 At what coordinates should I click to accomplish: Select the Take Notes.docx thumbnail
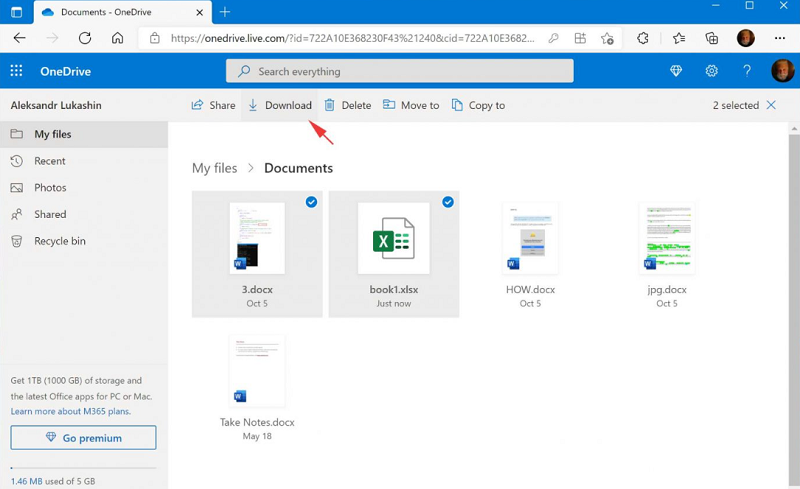(x=257, y=371)
